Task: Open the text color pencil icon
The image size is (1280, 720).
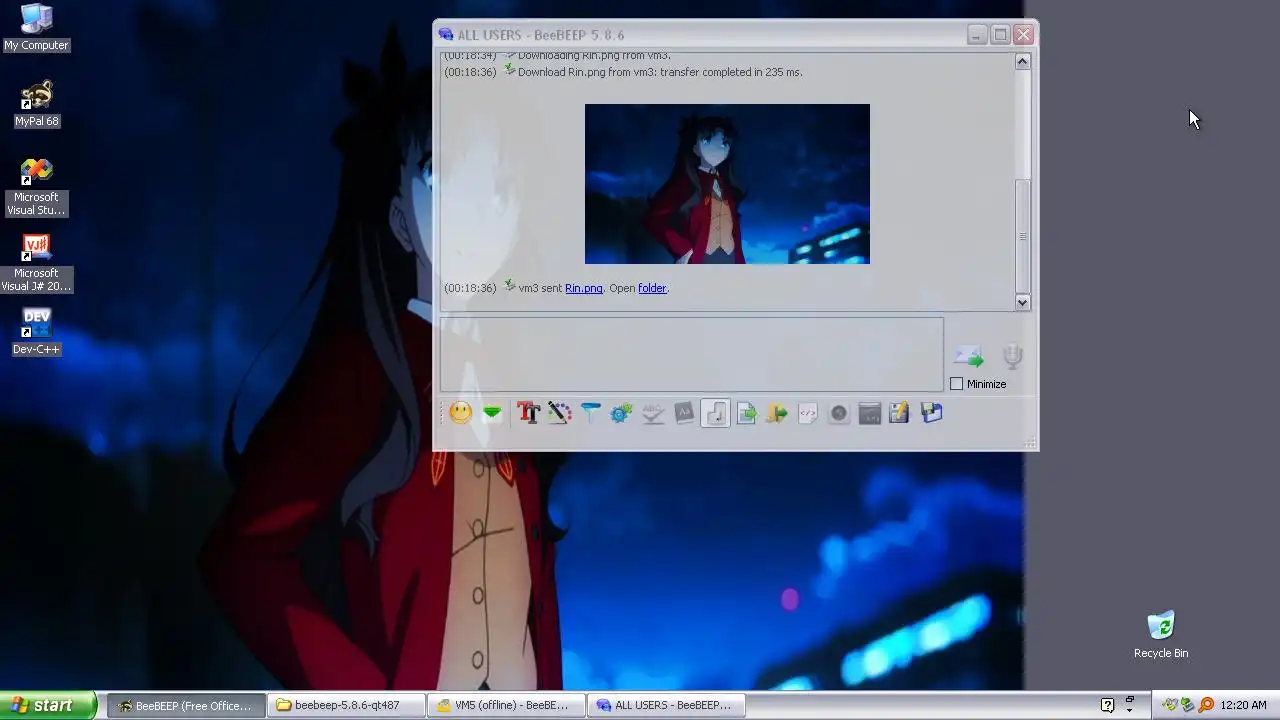Action: [x=559, y=413]
